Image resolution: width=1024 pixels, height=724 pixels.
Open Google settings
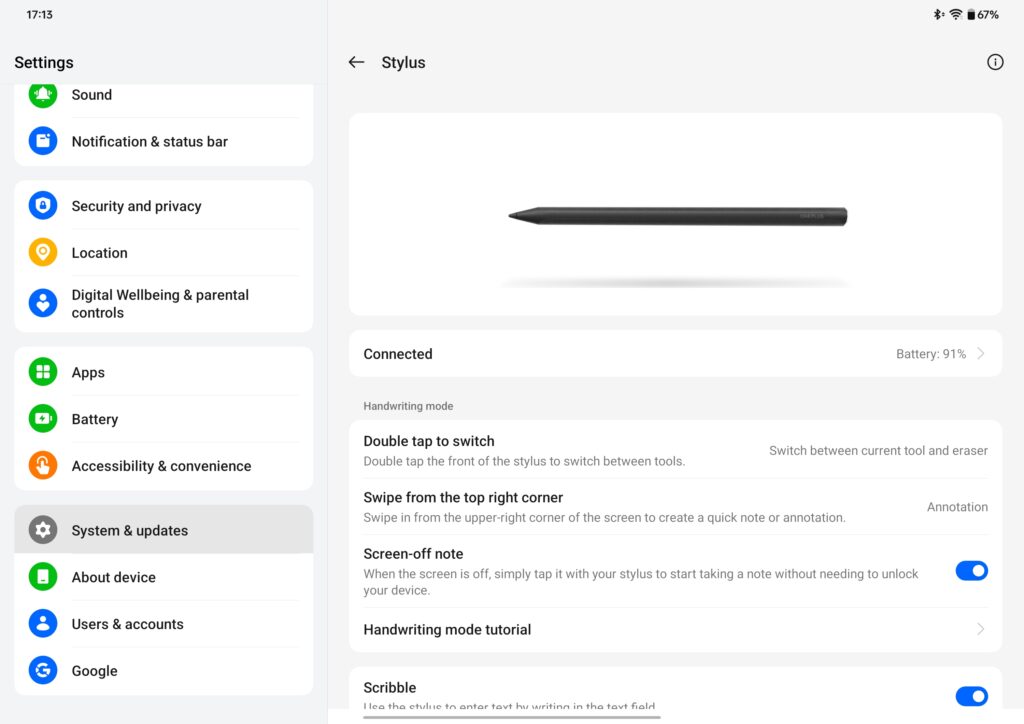163,670
